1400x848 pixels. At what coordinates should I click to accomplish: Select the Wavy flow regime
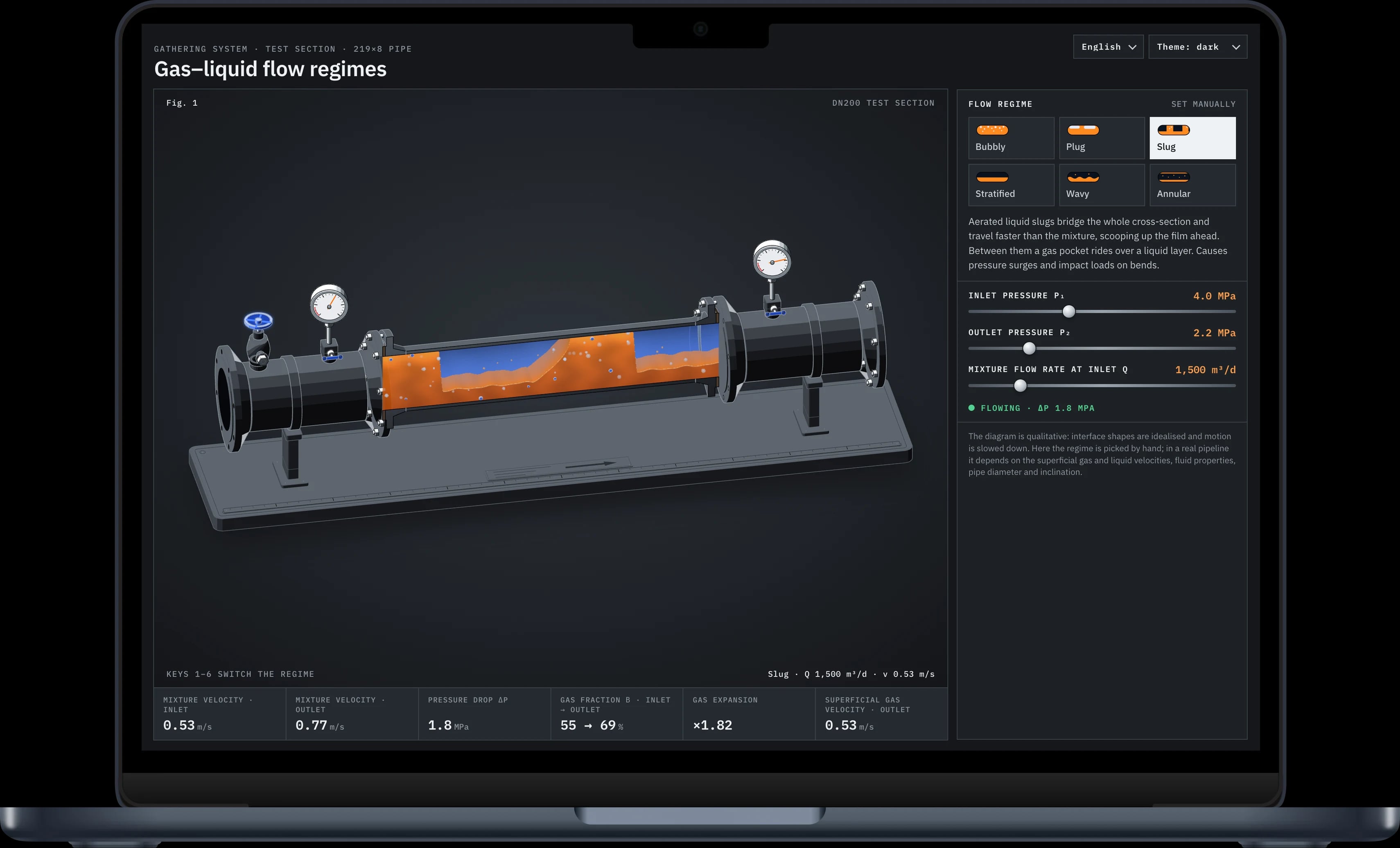(1102, 185)
